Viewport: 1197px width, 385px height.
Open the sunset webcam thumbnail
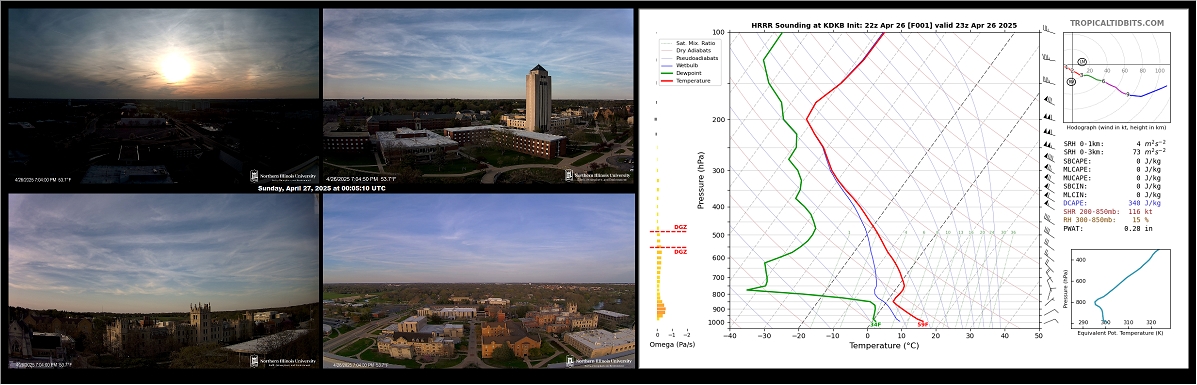(163, 96)
